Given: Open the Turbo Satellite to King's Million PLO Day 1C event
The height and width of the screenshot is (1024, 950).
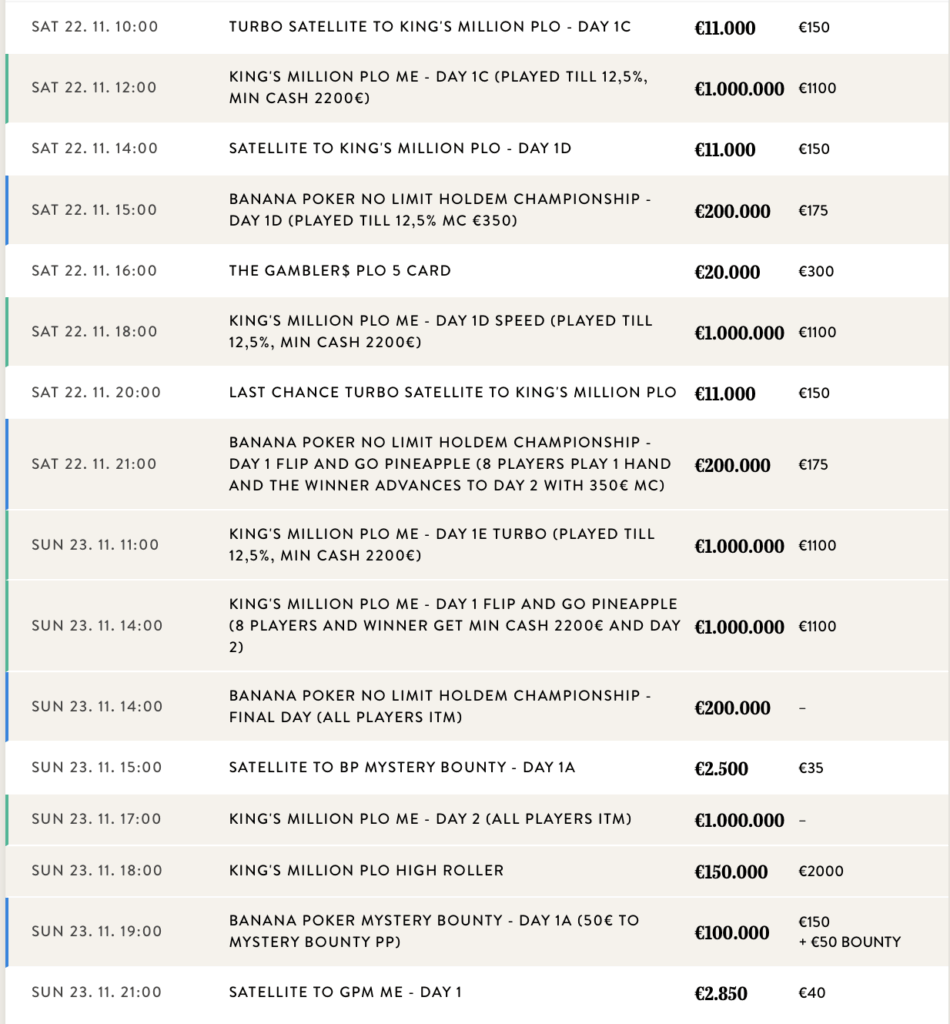Looking at the screenshot, I should [430, 27].
